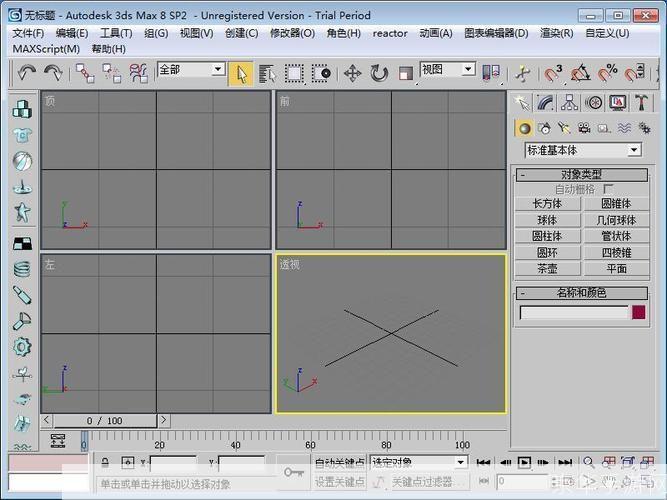The width and height of the screenshot is (667, 500).
Task: Open the object color swatch
Action: pyautogui.click(x=639, y=313)
